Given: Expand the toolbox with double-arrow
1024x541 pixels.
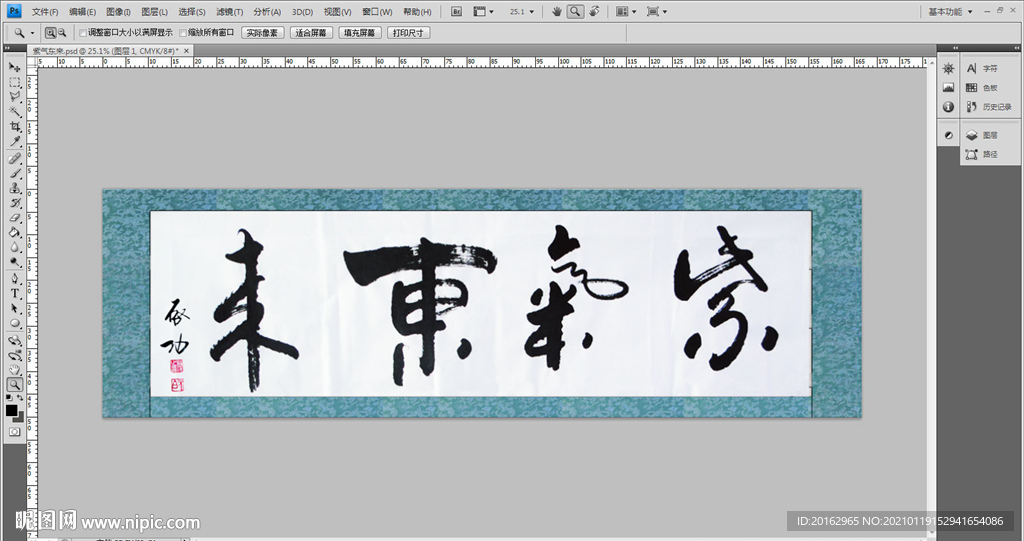Looking at the screenshot, I should point(7,48).
